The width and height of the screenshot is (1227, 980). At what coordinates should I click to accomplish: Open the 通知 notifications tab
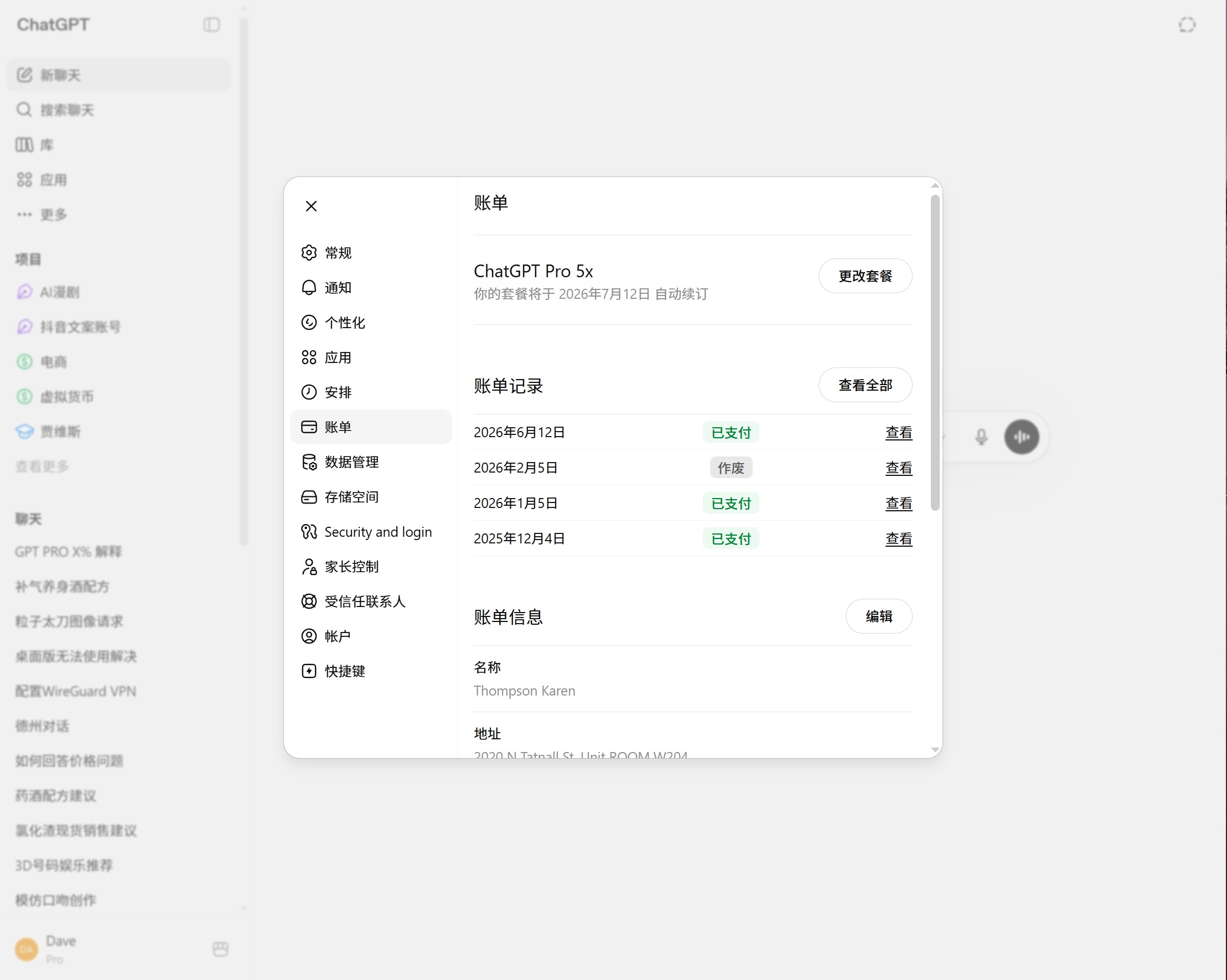[x=370, y=287]
